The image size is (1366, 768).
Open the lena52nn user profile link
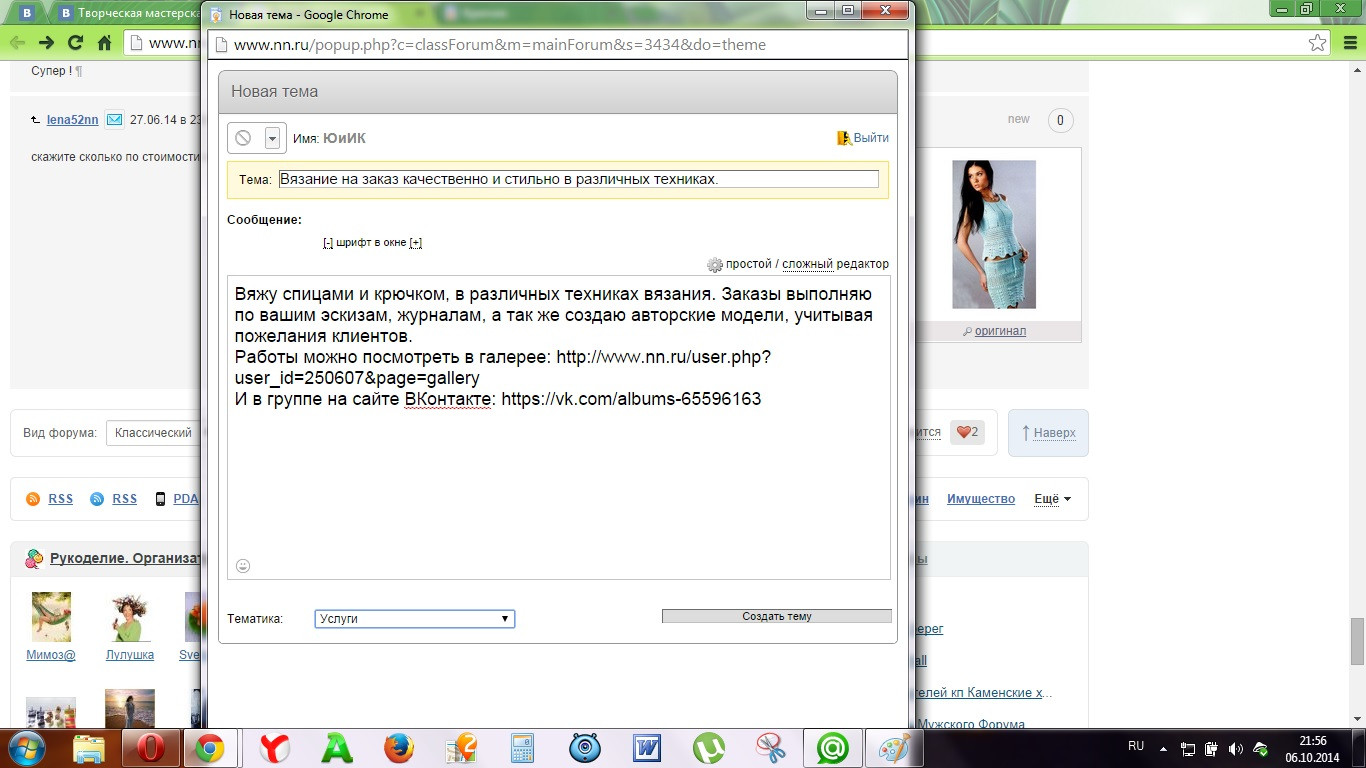click(73, 120)
